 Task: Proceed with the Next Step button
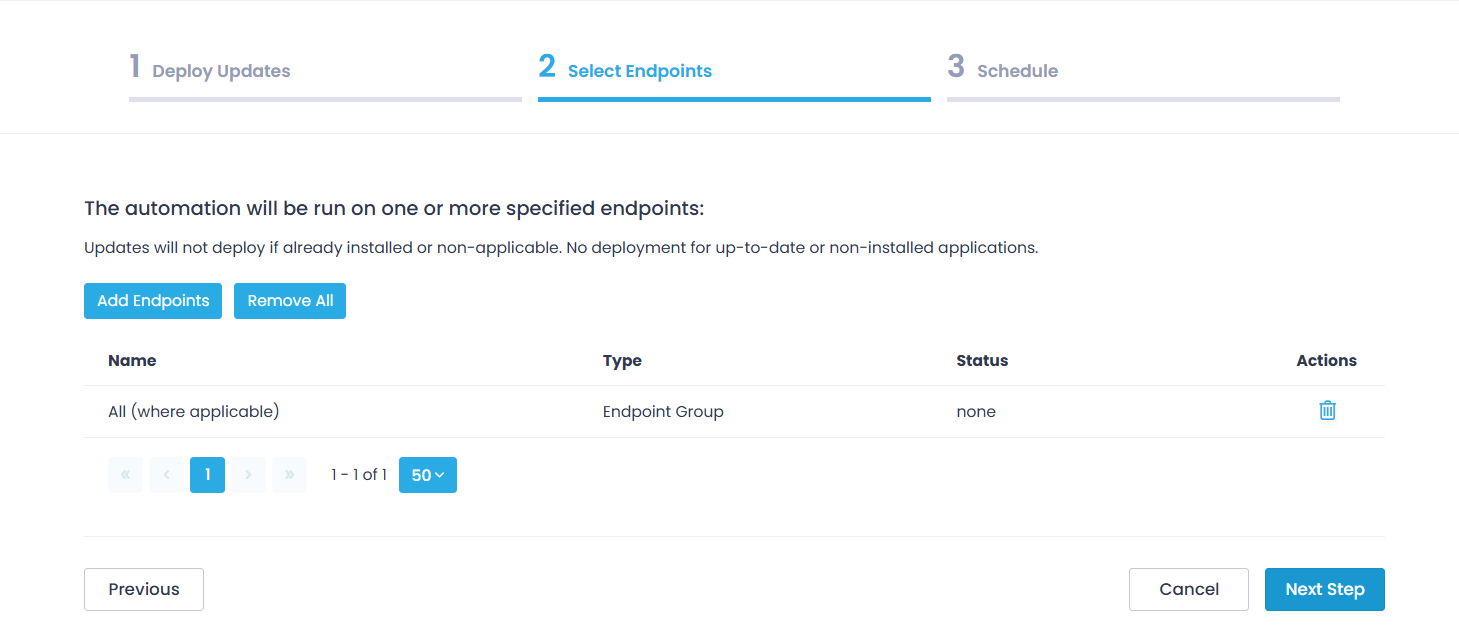(x=1324, y=589)
